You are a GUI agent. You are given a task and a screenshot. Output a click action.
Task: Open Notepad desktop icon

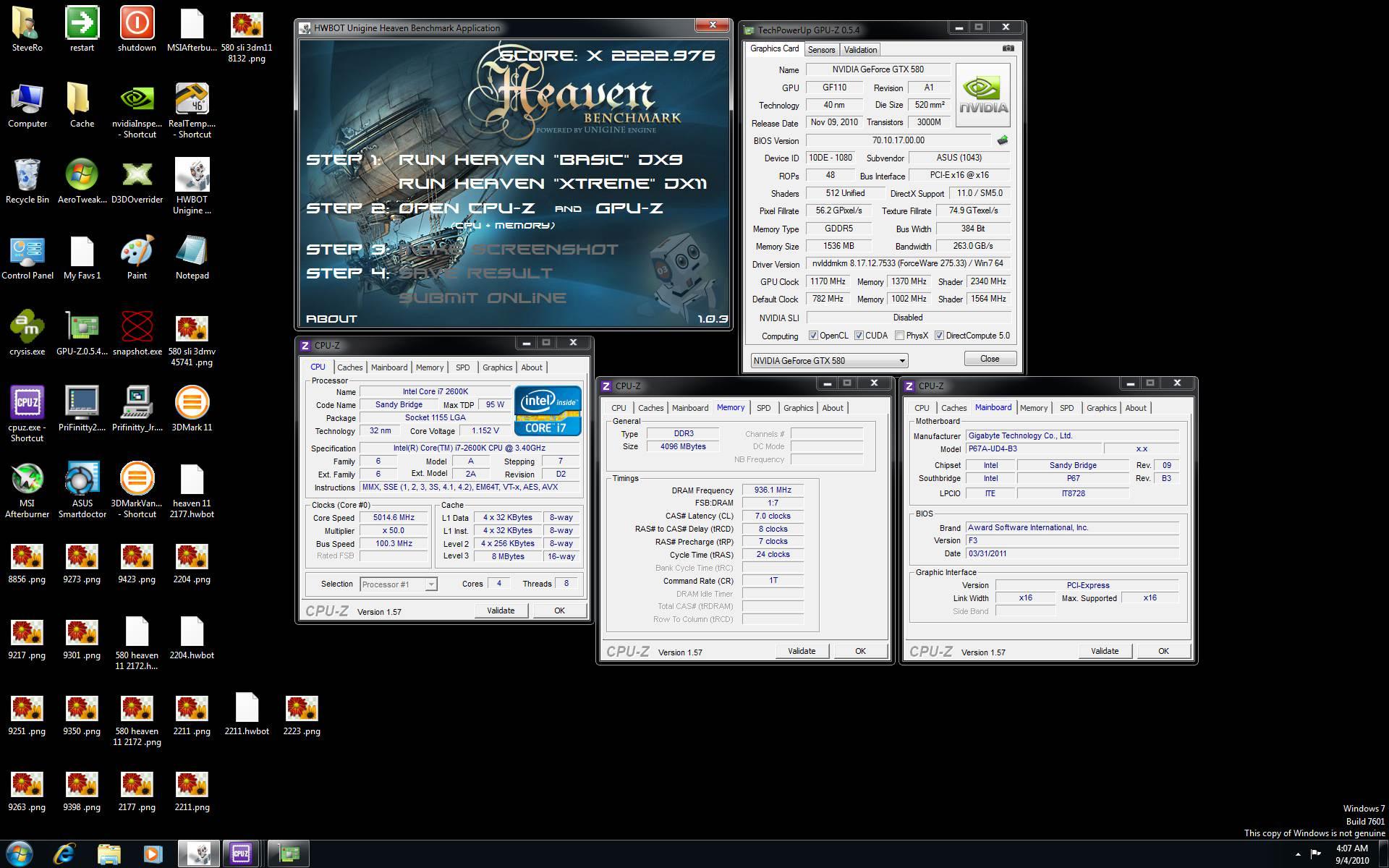tap(192, 251)
